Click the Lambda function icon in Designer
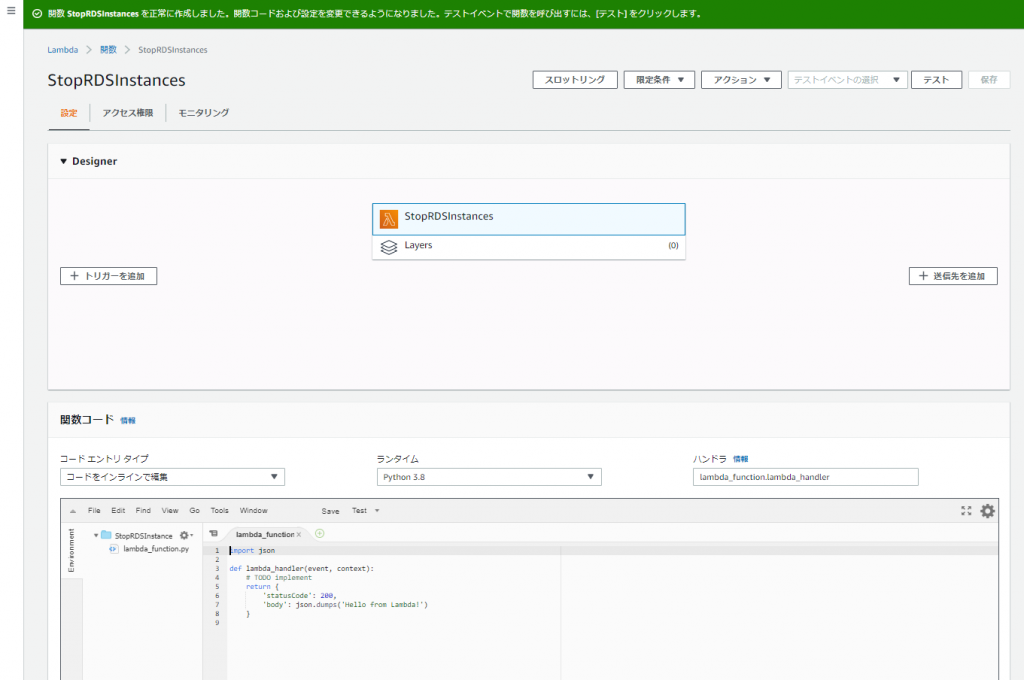Viewport: 1024px width, 680px height. (389, 219)
